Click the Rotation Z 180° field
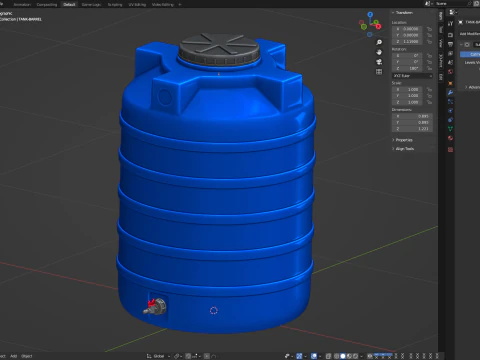 point(408,68)
